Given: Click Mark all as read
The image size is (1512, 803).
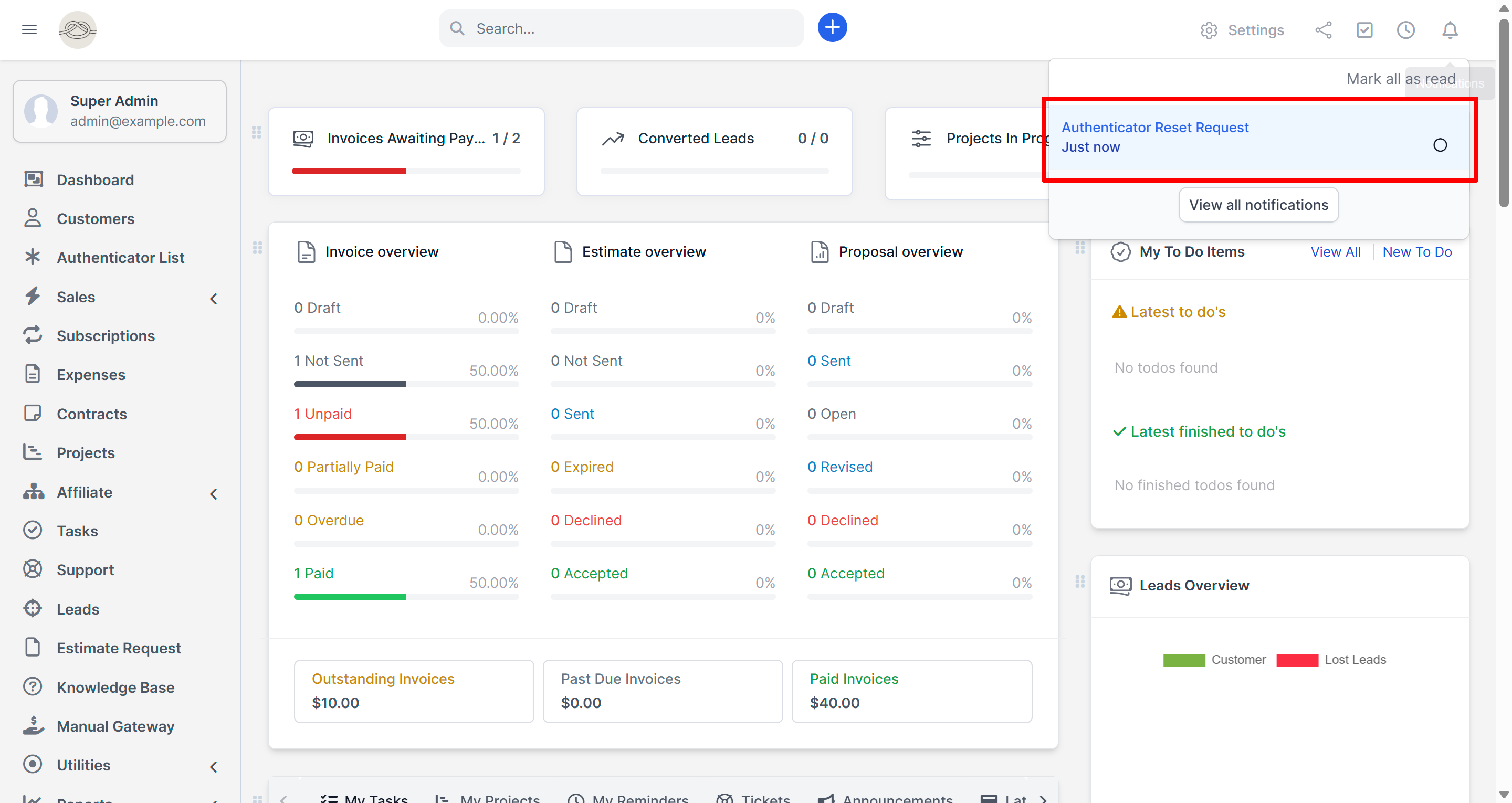Looking at the screenshot, I should 1401,78.
